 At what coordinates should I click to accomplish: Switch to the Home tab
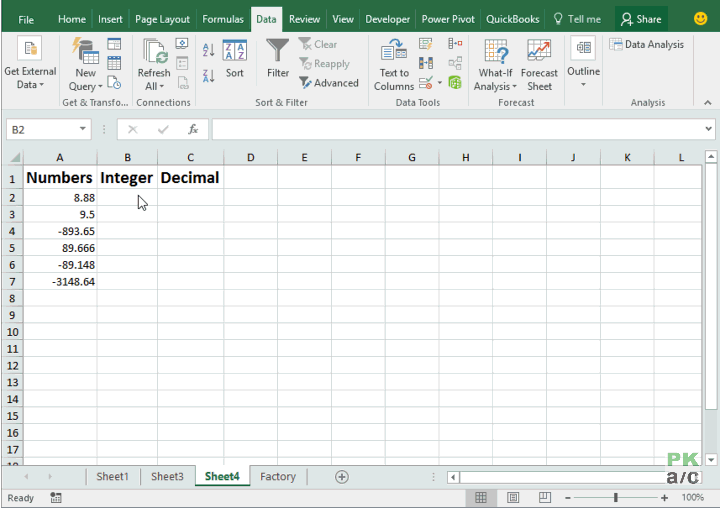coord(72,19)
